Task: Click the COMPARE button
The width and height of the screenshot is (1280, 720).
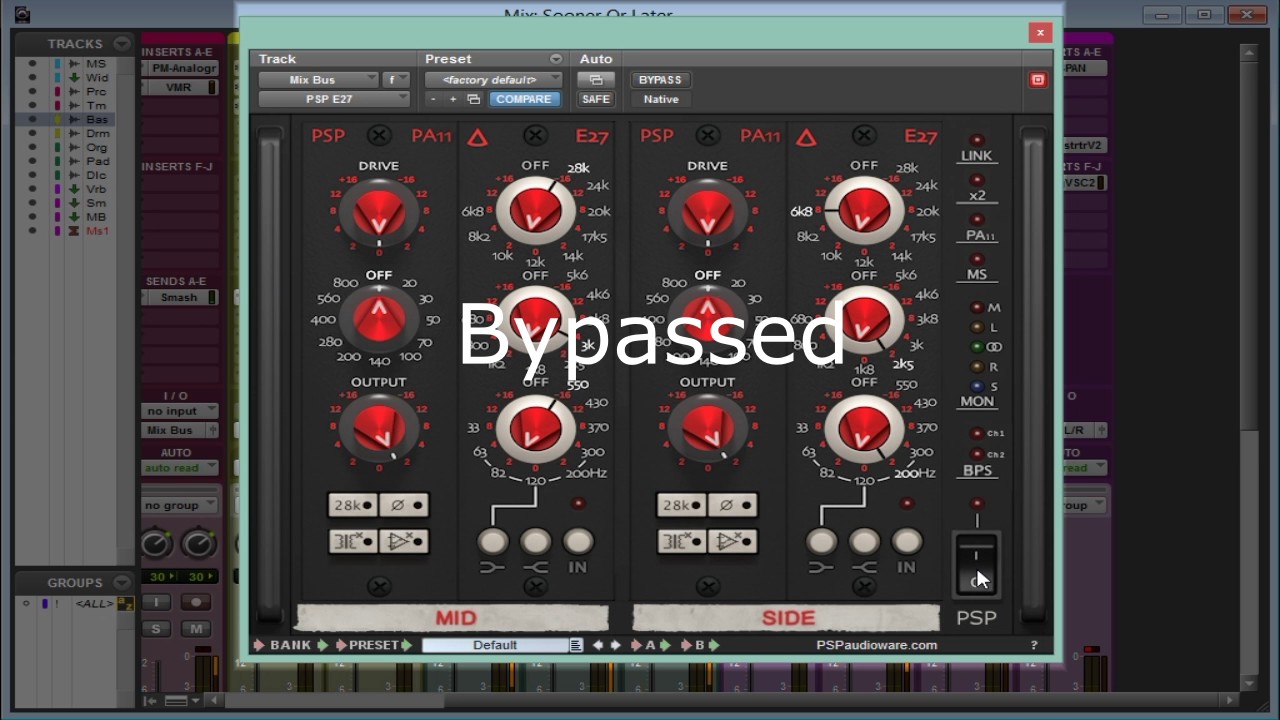Action: [x=524, y=99]
